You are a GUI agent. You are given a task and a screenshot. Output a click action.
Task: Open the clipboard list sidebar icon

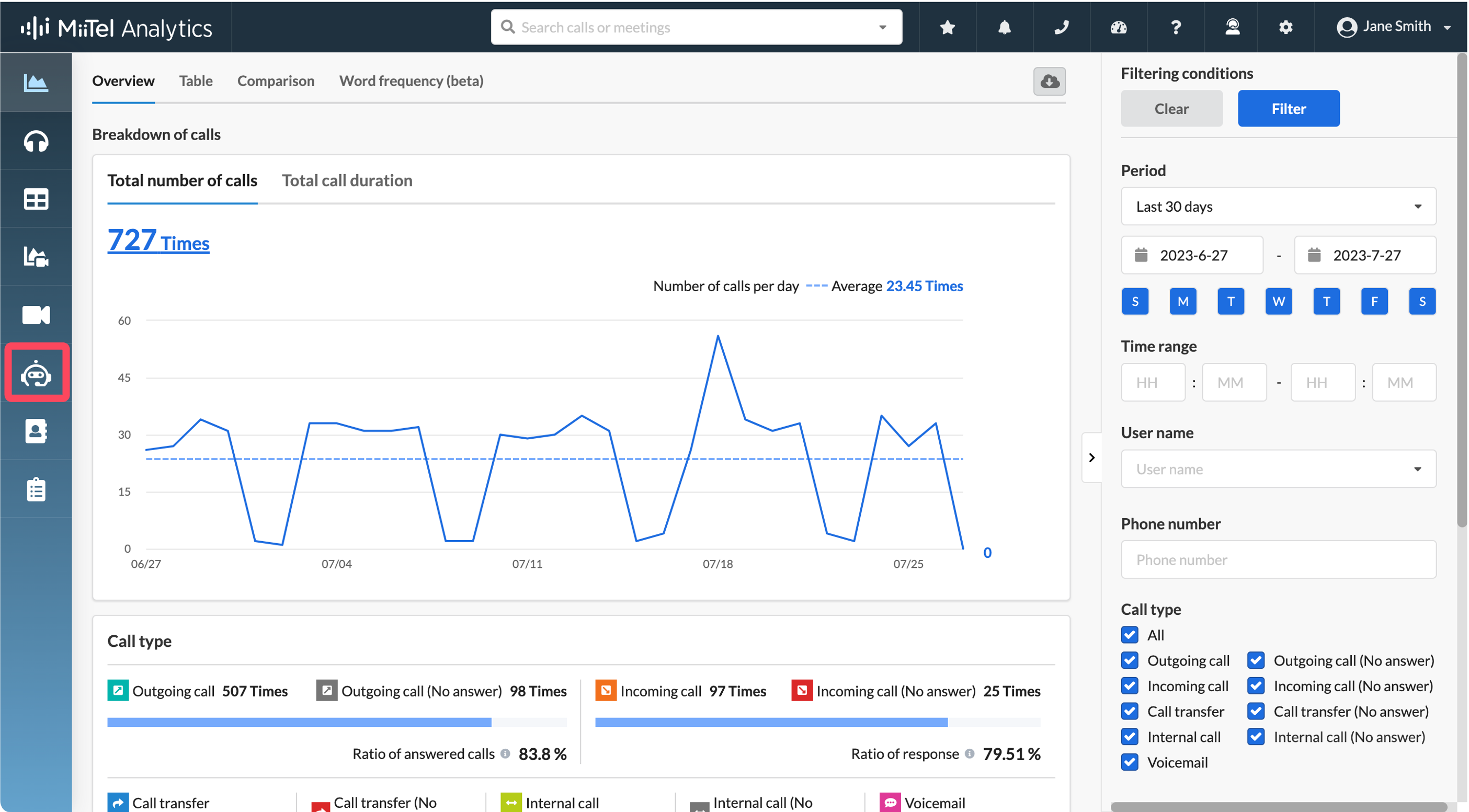36,489
